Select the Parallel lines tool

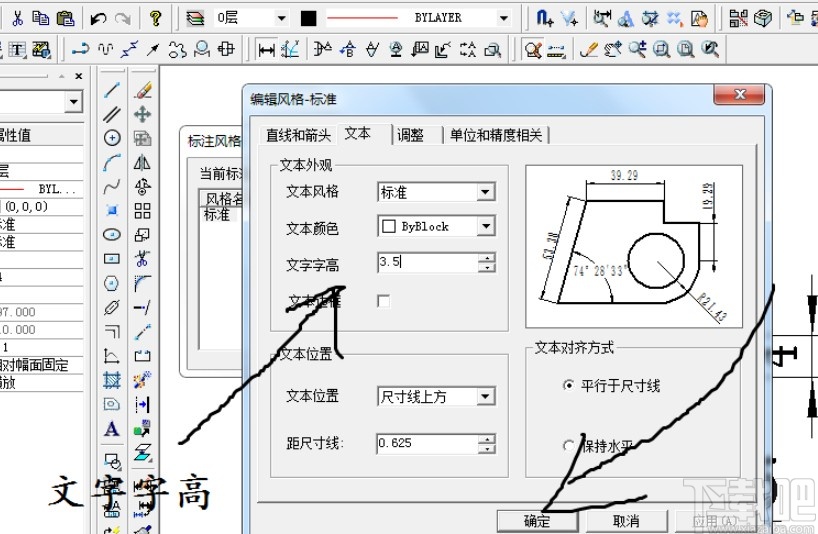click(x=112, y=114)
